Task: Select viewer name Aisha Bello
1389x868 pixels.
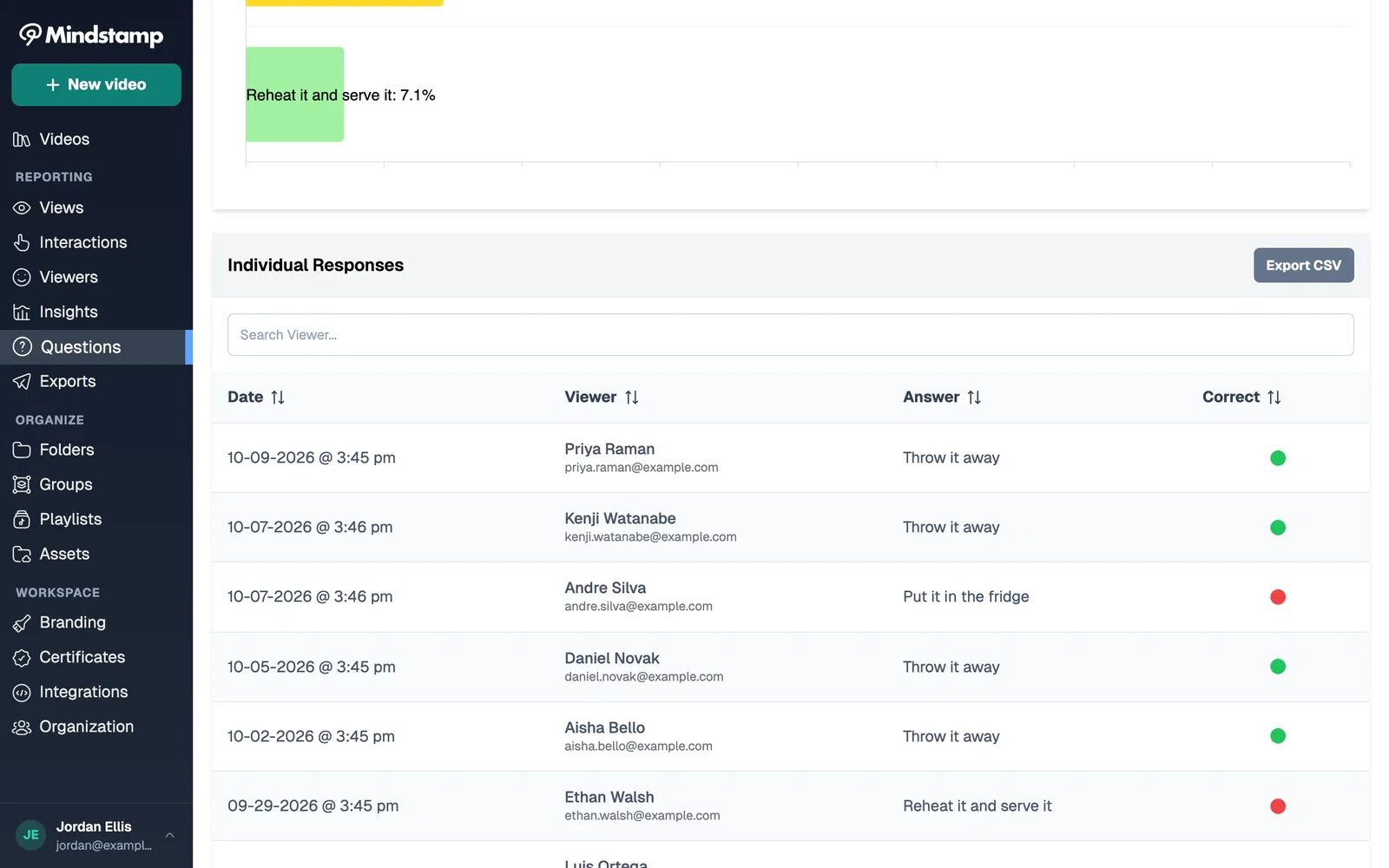Action: (604, 728)
